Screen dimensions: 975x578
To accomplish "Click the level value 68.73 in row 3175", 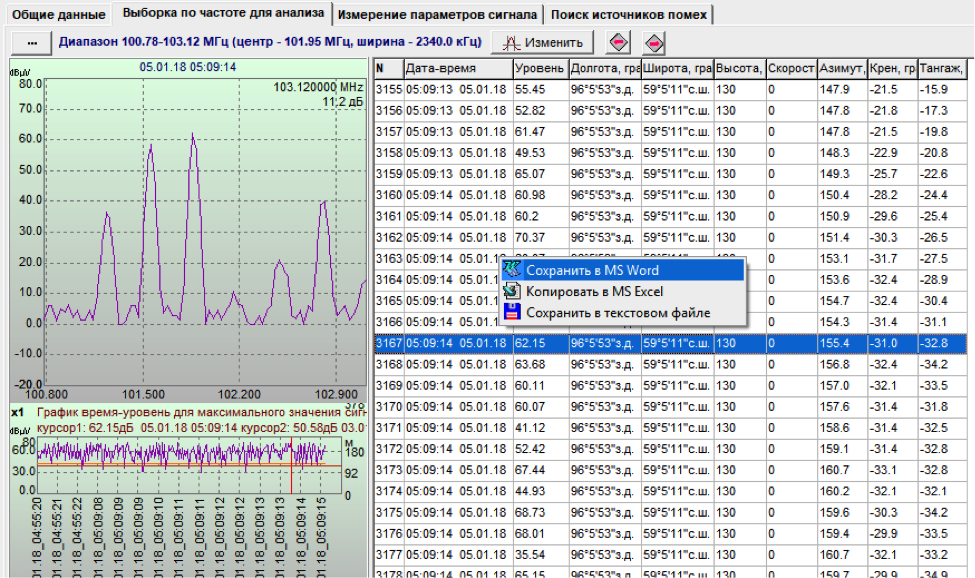I will coord(530,512).
